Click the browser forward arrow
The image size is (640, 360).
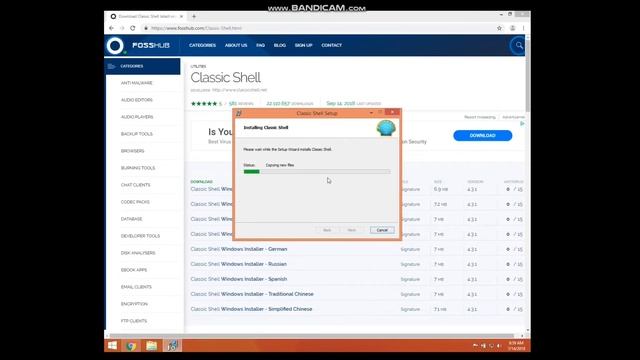coord(122,28)
